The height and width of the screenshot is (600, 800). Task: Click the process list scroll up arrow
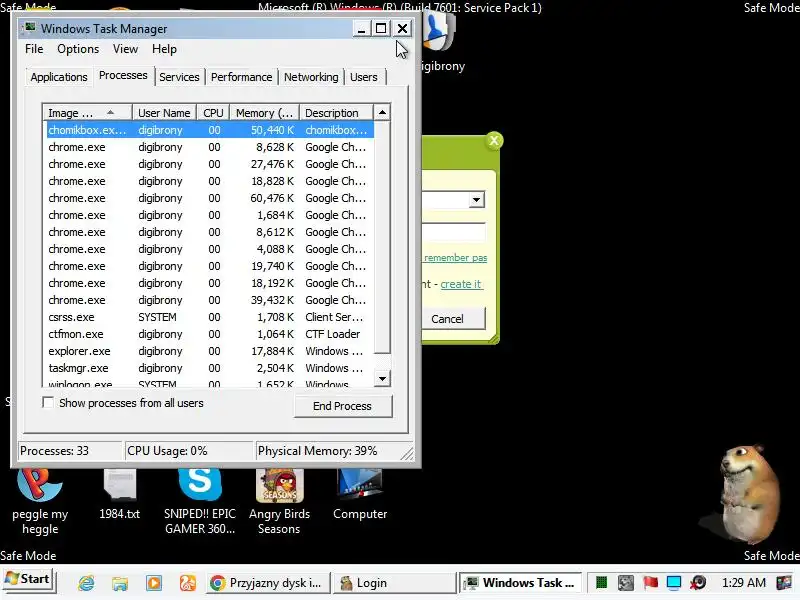point(382,113)
